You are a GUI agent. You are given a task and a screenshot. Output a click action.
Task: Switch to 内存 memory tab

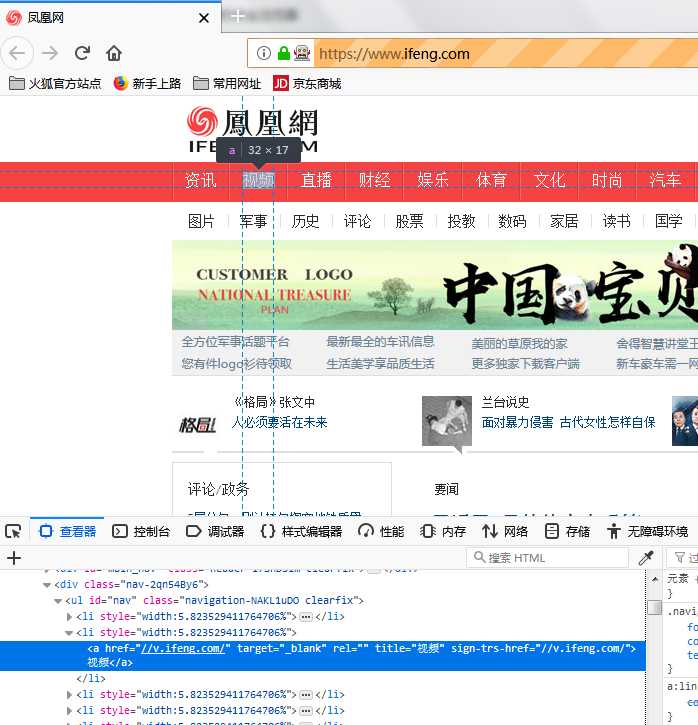[443, 531]
